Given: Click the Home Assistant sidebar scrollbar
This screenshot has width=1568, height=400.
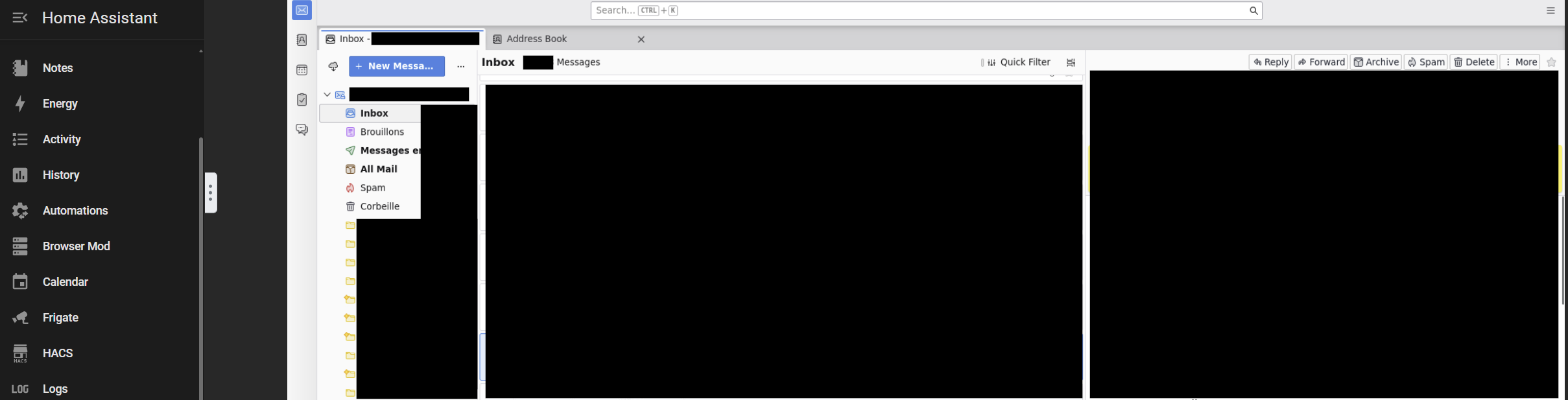Looking at the screenshot, I should point(201,268).
